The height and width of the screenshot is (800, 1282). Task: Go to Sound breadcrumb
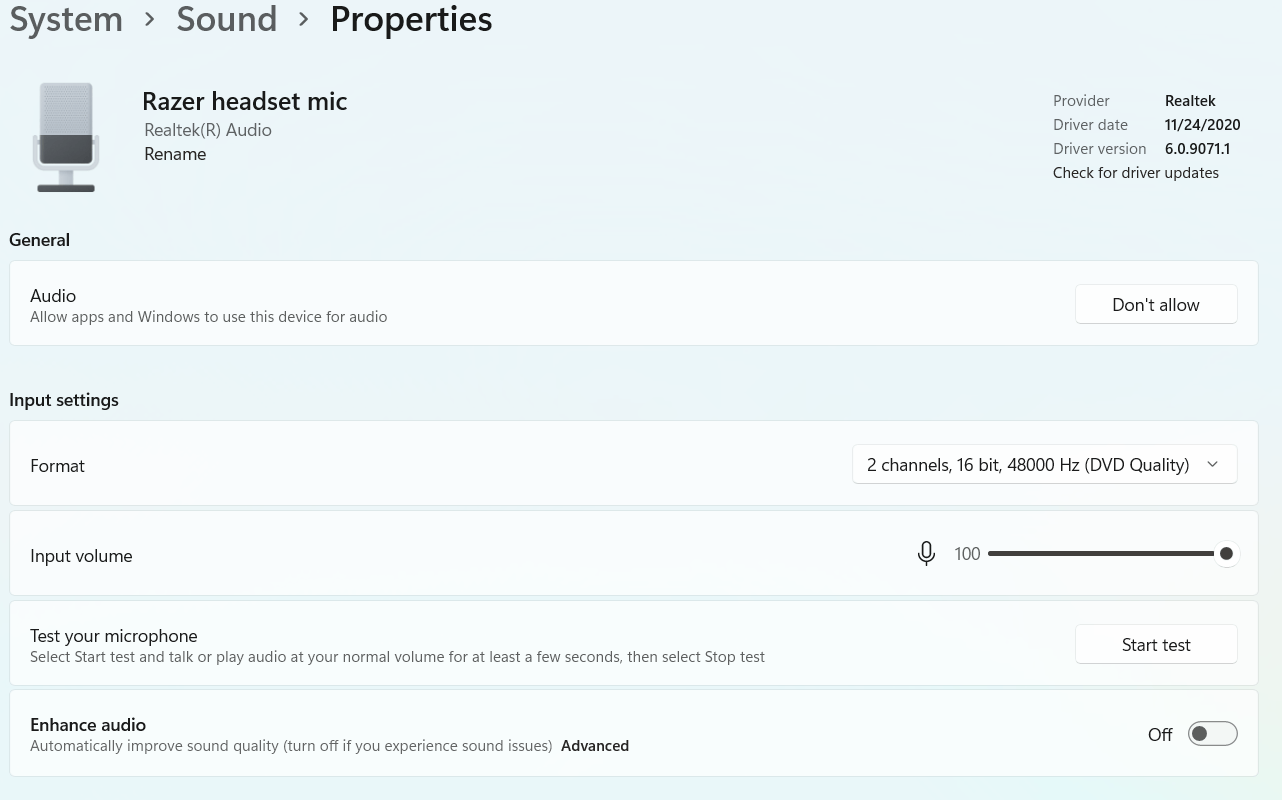pyautogui.click(x=227, y=19)
